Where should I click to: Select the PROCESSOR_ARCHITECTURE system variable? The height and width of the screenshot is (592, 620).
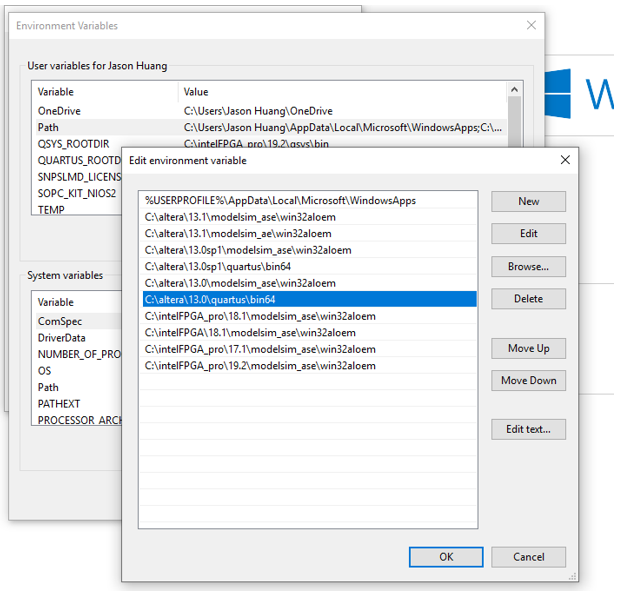79,420
